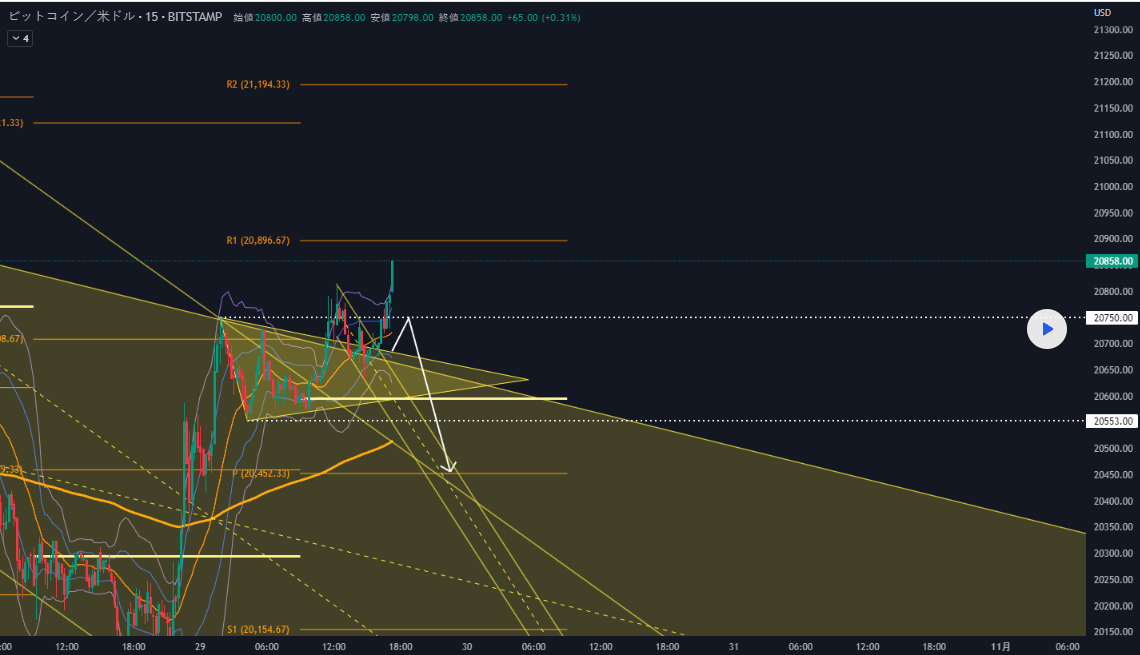Click the 29 date marker on time axis
Viewport: 1140px width, 655px height.
200,646
